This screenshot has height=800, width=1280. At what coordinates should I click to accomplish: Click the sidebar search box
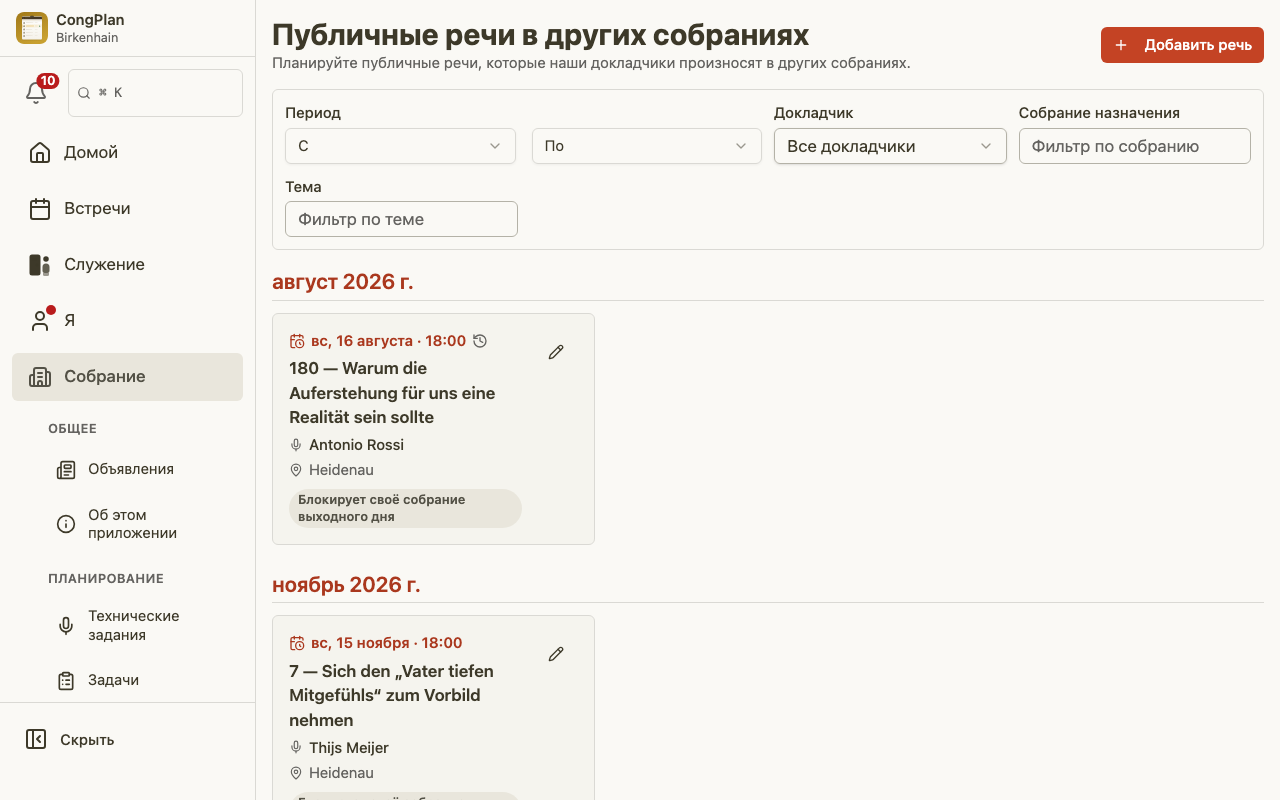(155, 93)
